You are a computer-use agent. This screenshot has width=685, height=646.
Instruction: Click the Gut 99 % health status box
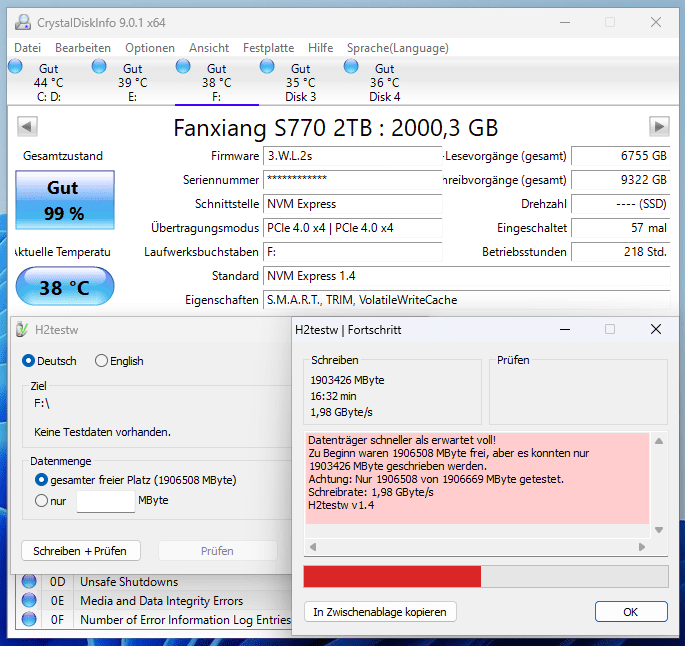[65, 200]
